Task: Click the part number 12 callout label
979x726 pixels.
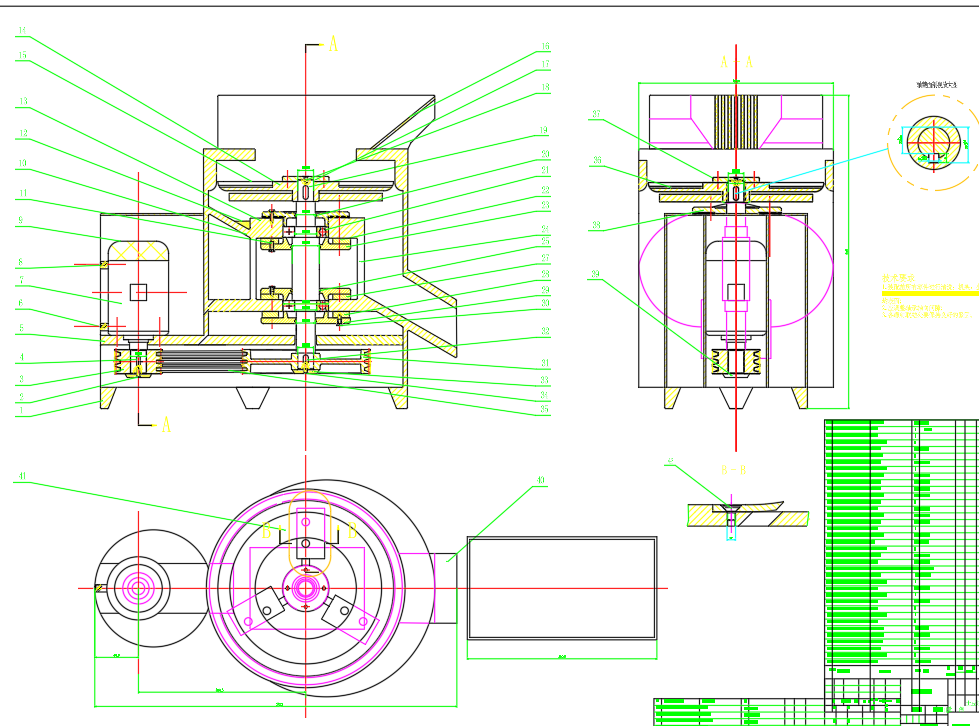Action: [23, 133]
